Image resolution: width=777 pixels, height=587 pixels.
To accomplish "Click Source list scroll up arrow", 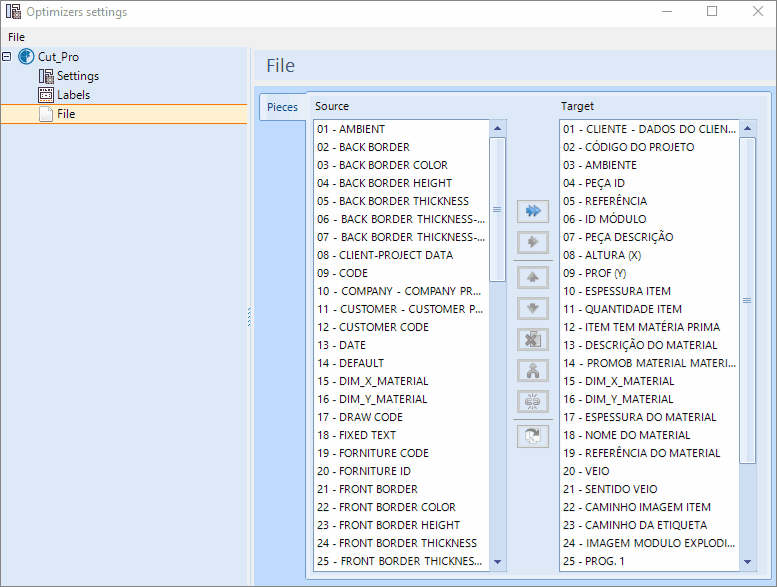I will (498, 129).
